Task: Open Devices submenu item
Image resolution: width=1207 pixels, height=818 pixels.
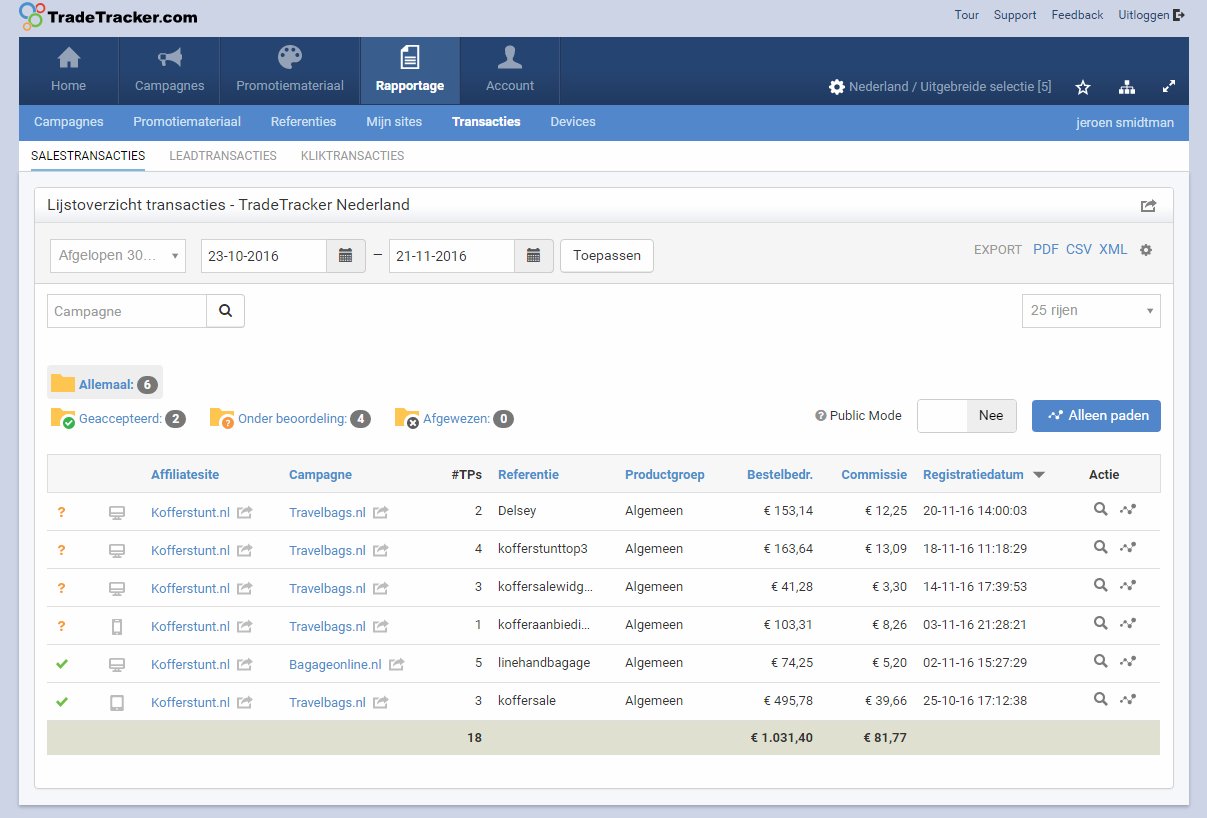Action: point(573,122)
